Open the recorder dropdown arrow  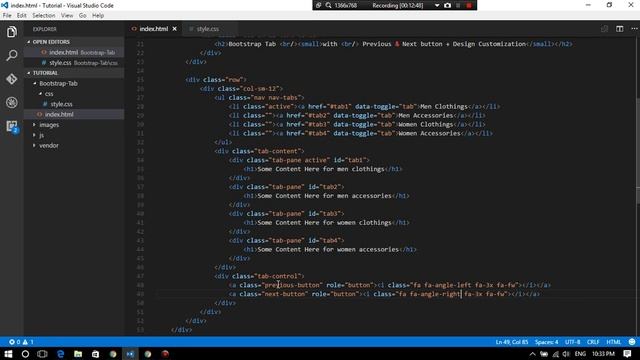[x=437, y=5]
